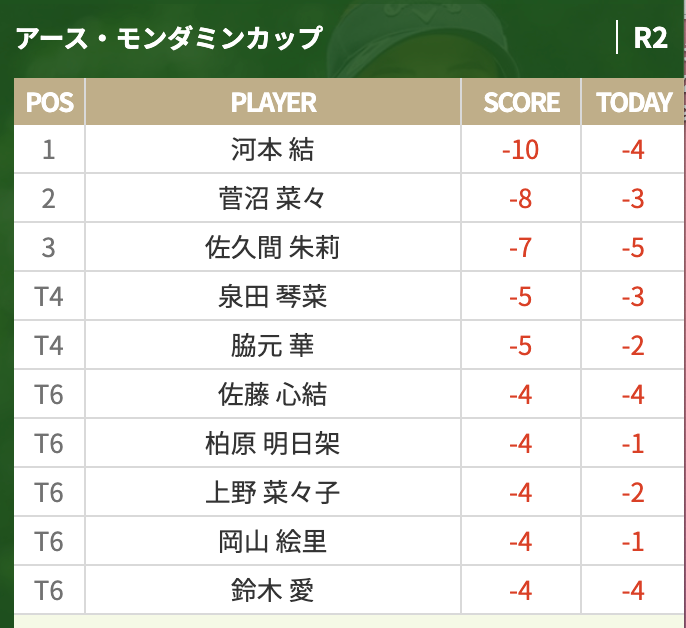Select player 菅沼 菜々 row

pos(348,198)
